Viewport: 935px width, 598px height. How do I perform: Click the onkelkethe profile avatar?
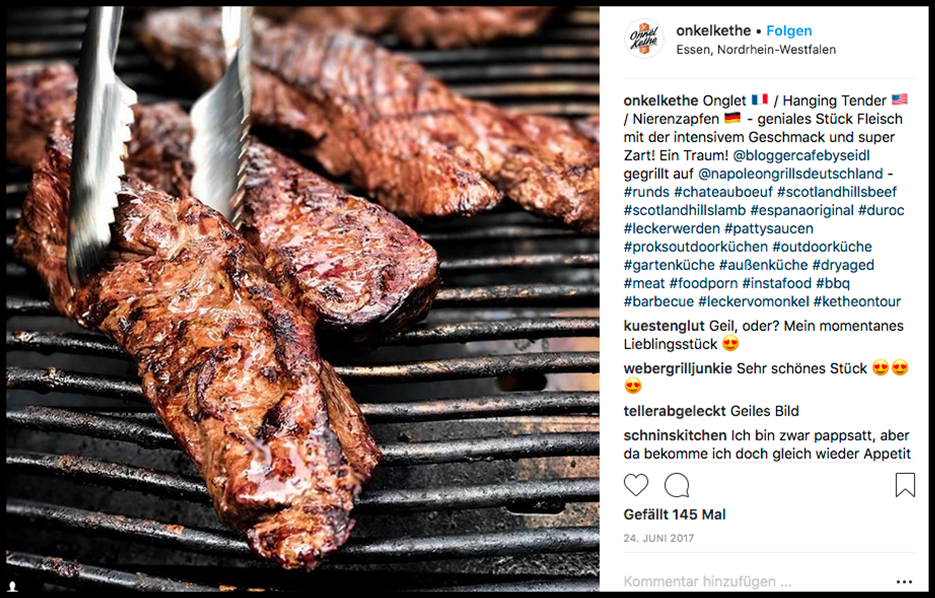[x=644, y=39]
